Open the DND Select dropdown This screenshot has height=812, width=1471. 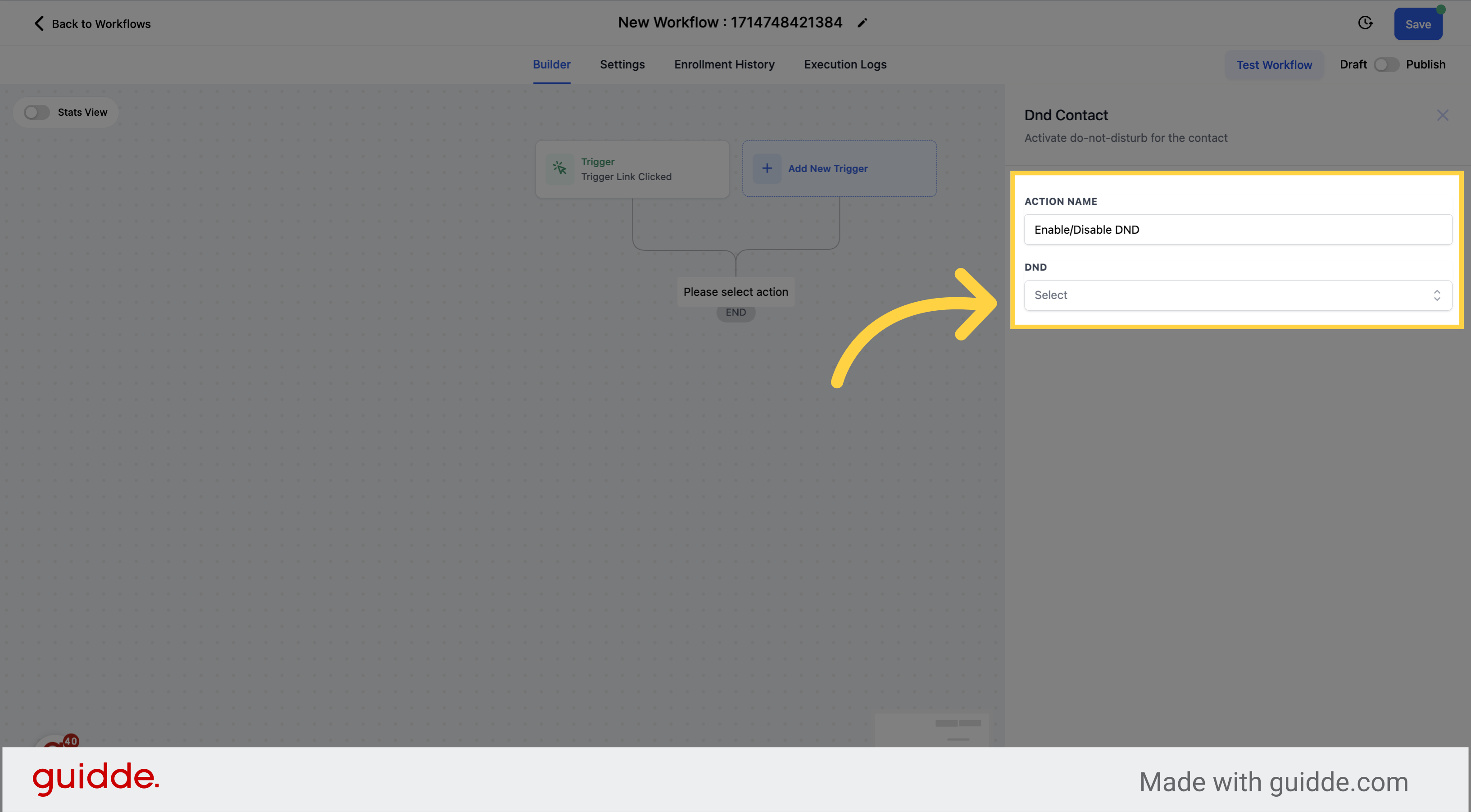point(1237,295)
